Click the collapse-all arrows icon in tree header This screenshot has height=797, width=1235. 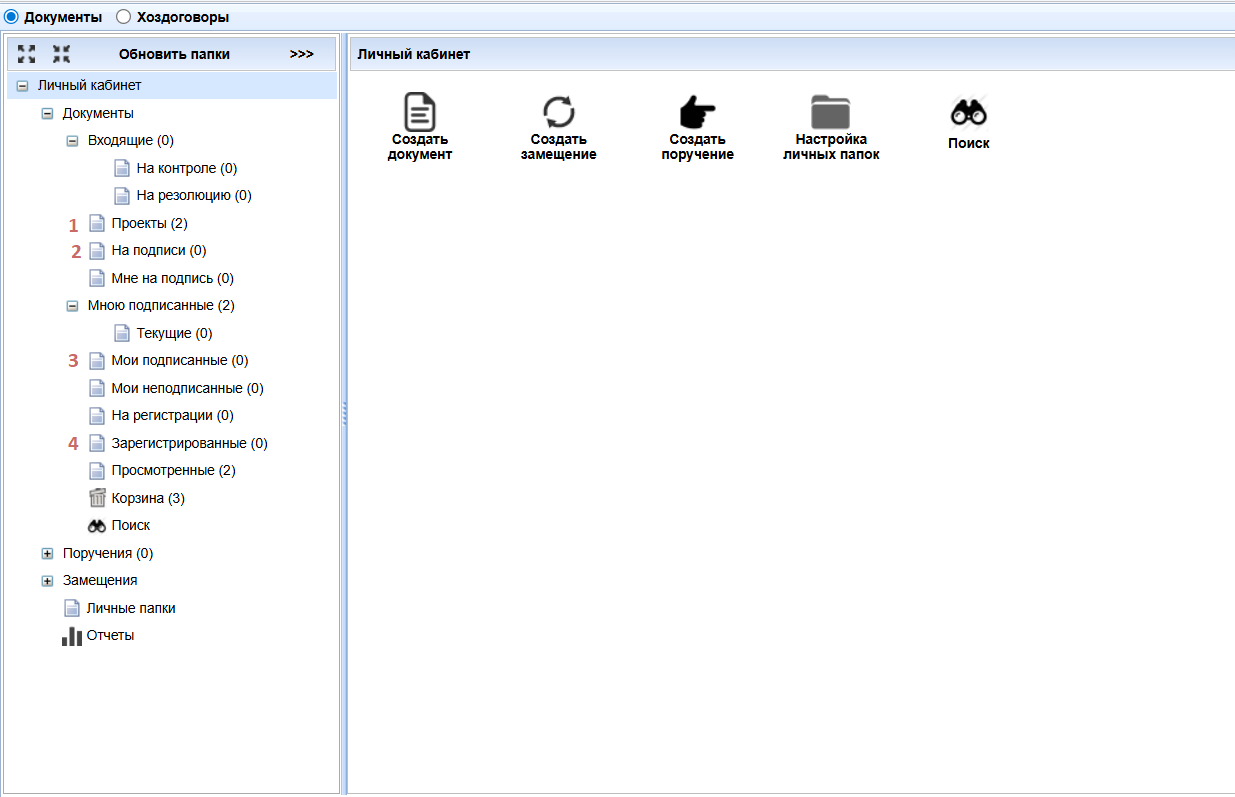pyautogui.click(x=61, y=54)
